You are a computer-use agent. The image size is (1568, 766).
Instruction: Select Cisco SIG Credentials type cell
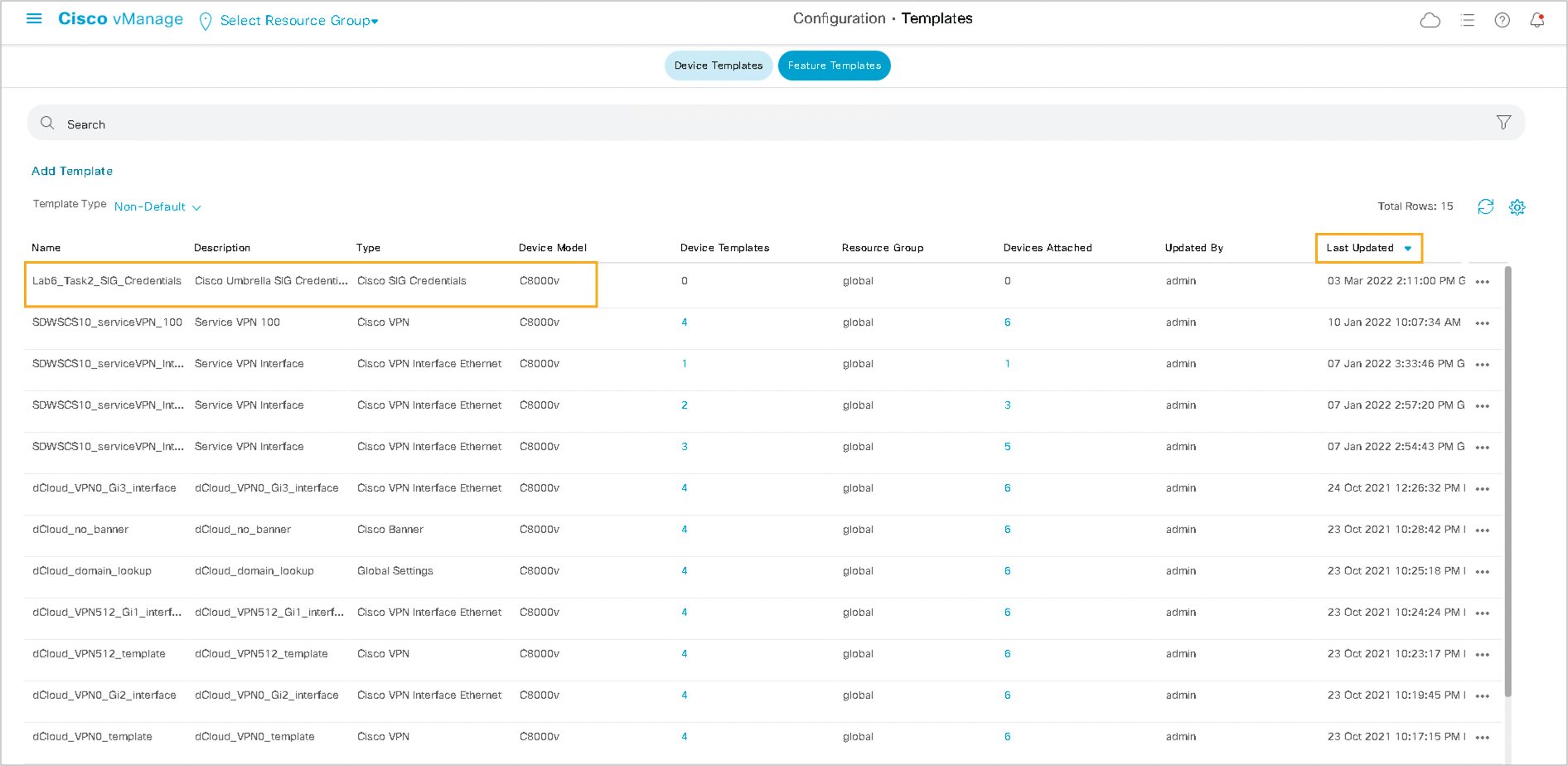point(412,281)
